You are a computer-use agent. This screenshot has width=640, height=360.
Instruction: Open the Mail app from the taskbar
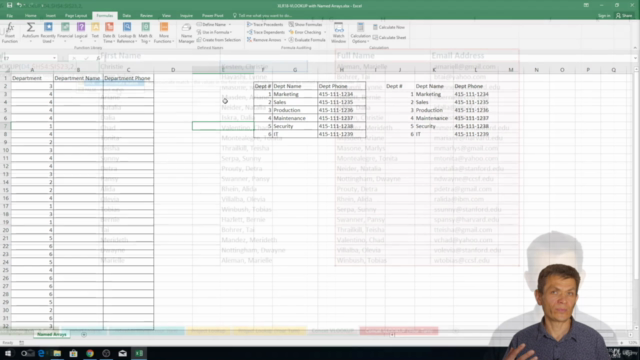122,353
